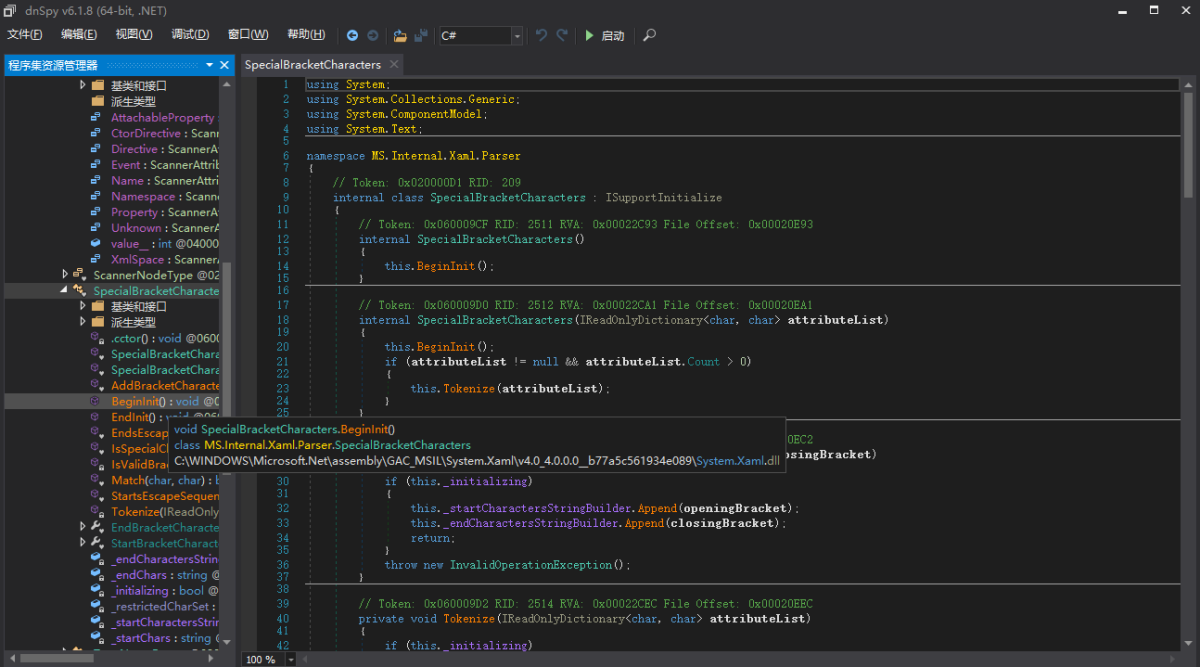Collapse the SpecialBracketCharacters class node
This screenshot has width=1200, height=667.
click(x=65, y=291)
